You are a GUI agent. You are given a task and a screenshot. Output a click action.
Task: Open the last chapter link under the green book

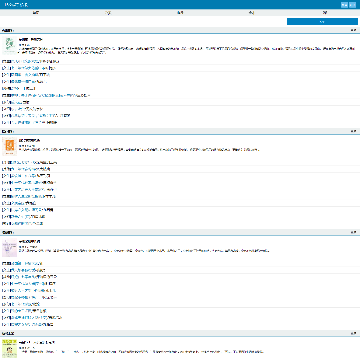[x=30, y=123]
